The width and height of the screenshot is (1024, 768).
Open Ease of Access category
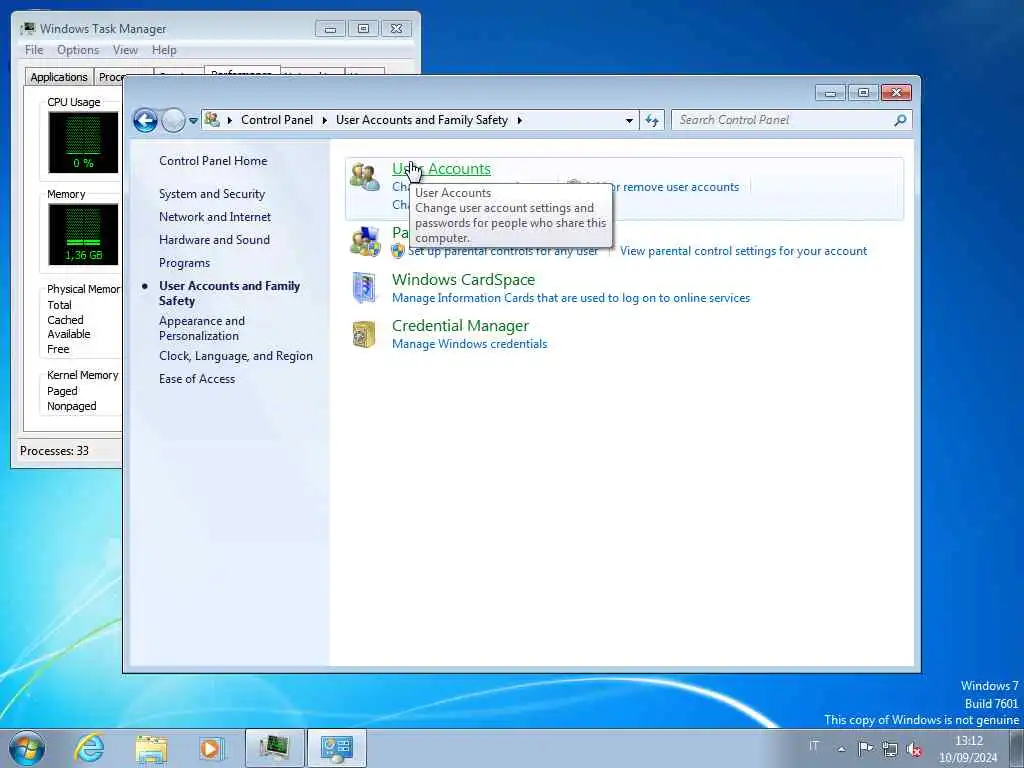coord(197,379)
